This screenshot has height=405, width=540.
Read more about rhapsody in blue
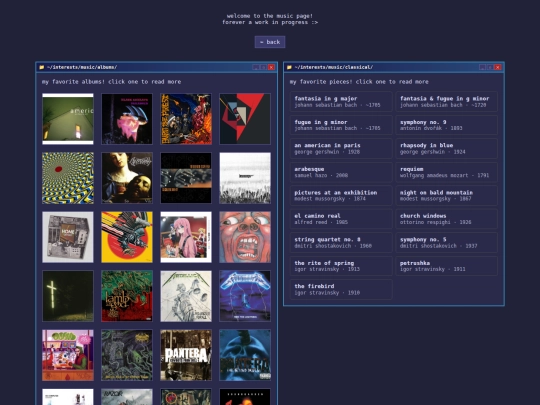pyautogui.click(x=447, y=148)
